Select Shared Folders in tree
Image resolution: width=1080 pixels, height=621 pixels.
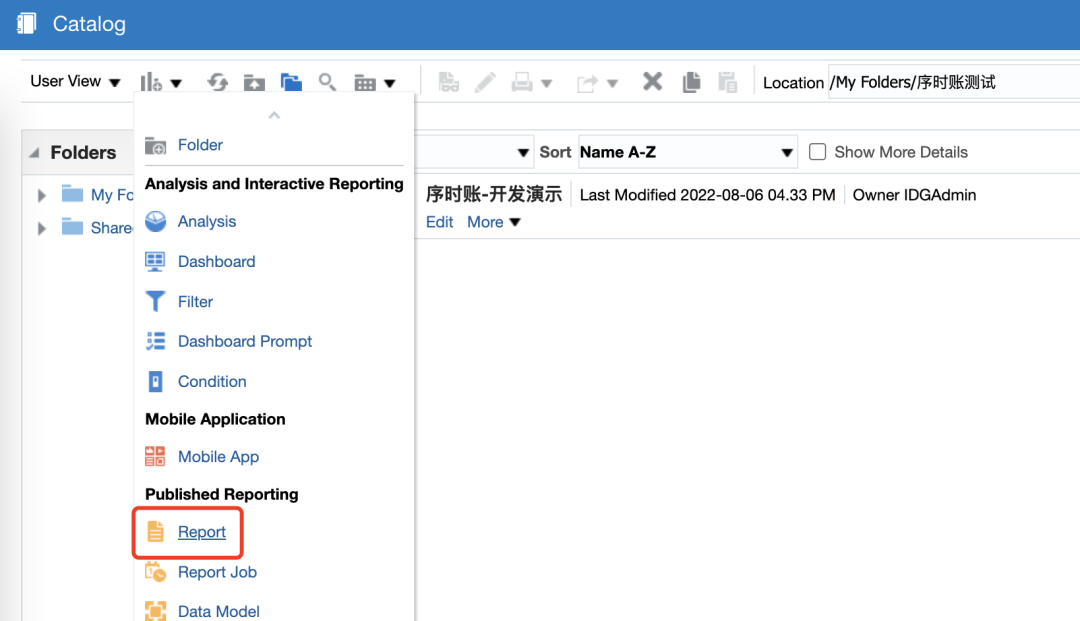[x=112, y=228]
